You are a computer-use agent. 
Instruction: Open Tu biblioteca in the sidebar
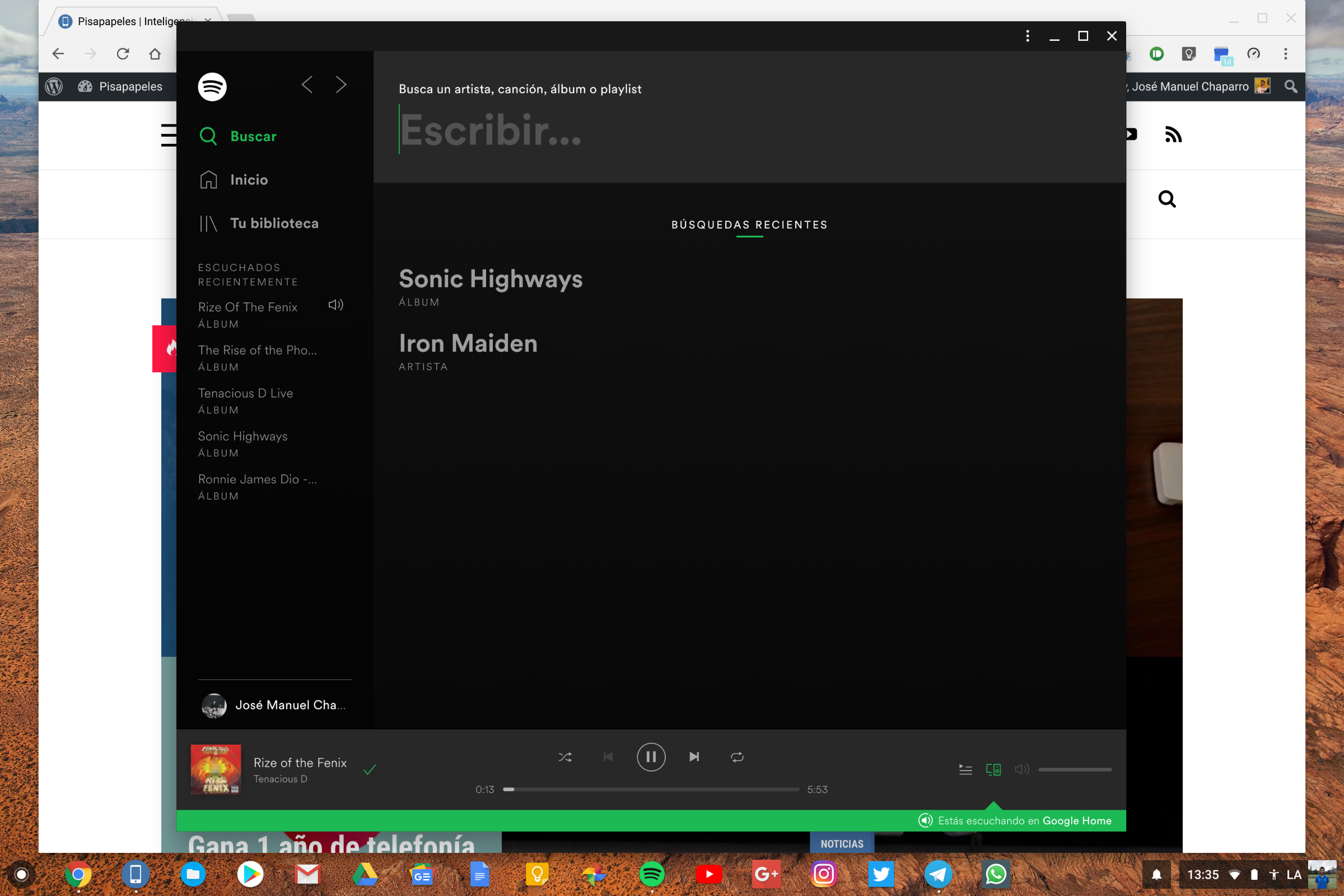click(x=274, y=223)
